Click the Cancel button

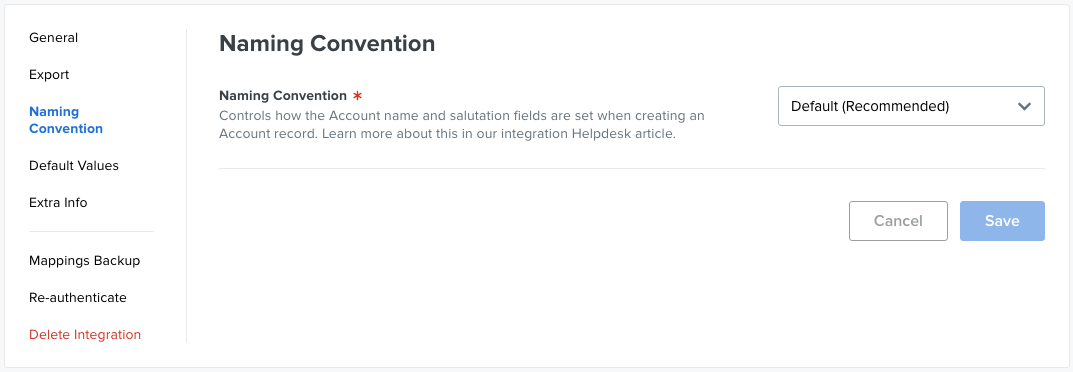pos(898,221)
